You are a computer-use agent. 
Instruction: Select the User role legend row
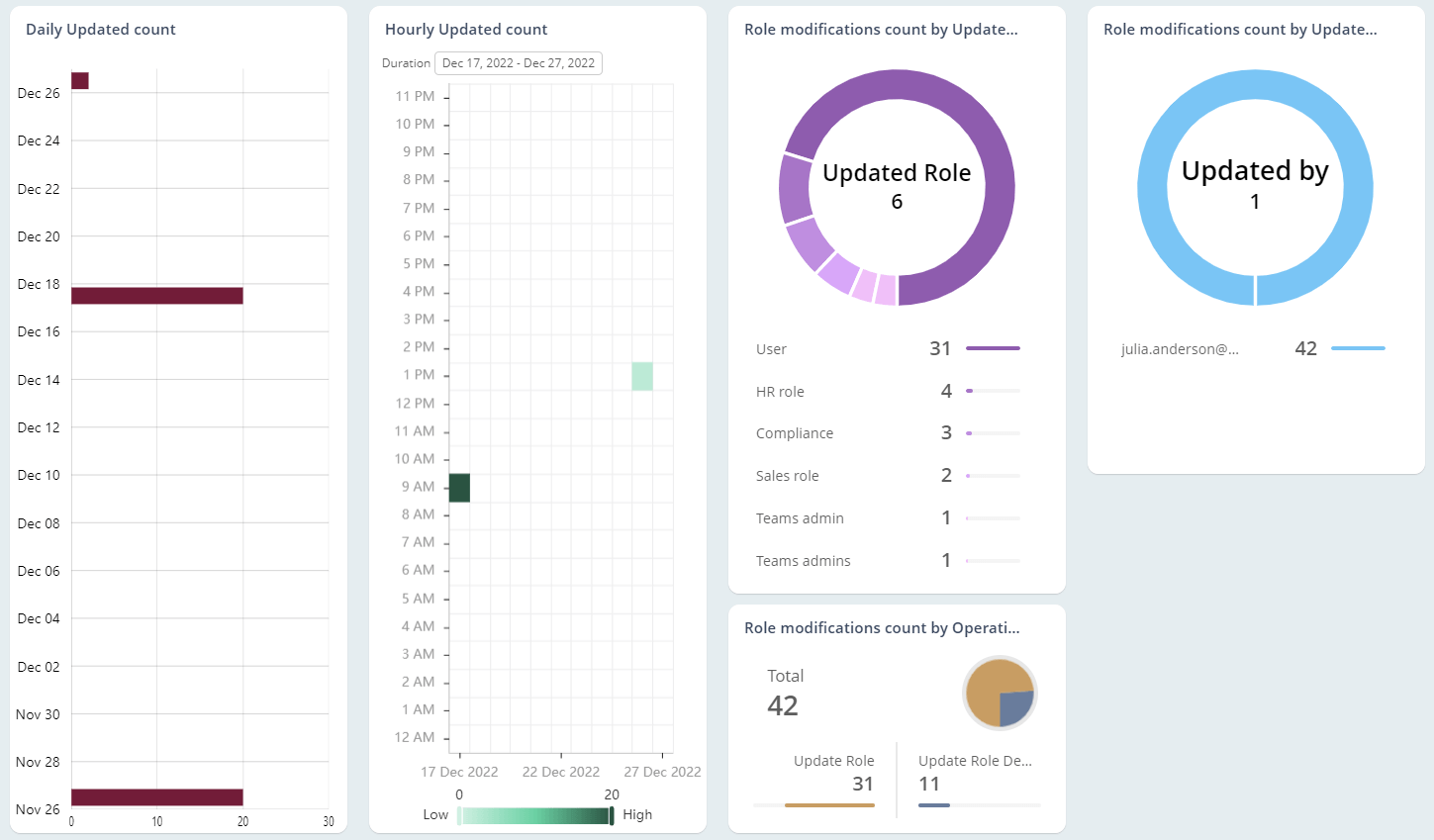[x=772, y=349]
